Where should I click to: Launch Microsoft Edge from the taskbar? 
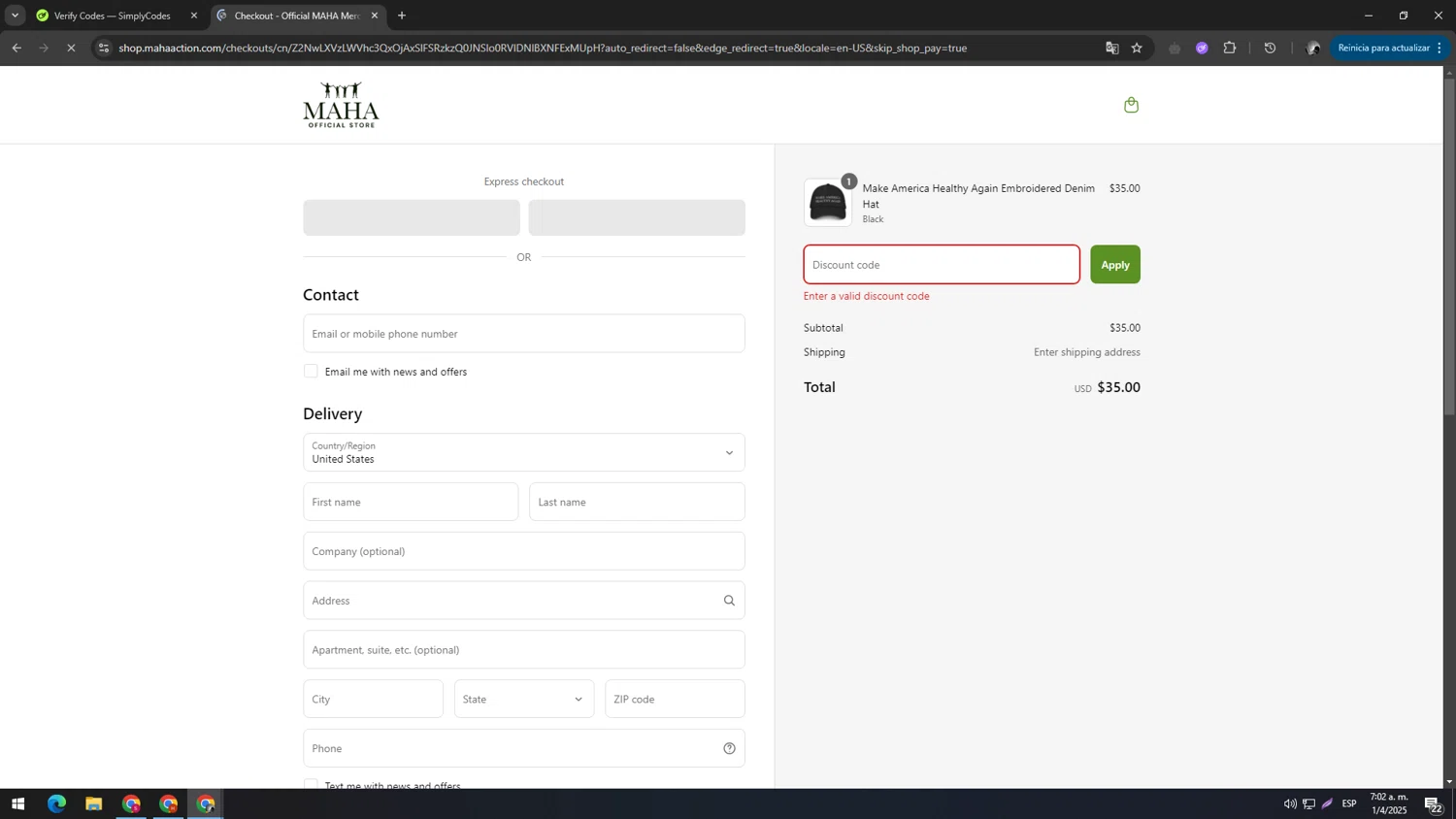click(x=56, y=803)
